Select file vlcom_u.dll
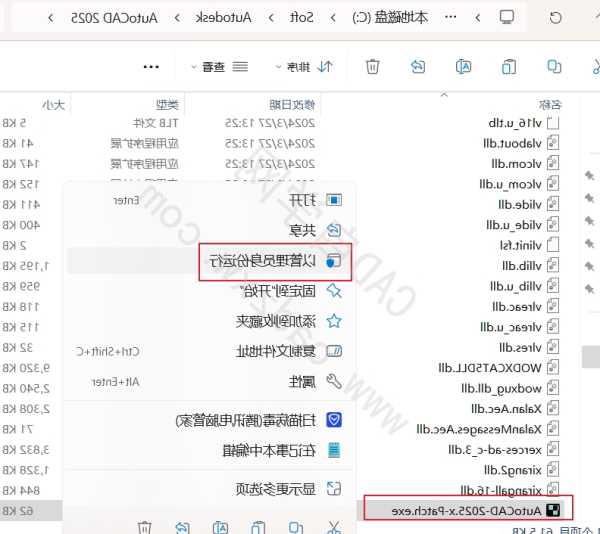 (x=510, y=184)
